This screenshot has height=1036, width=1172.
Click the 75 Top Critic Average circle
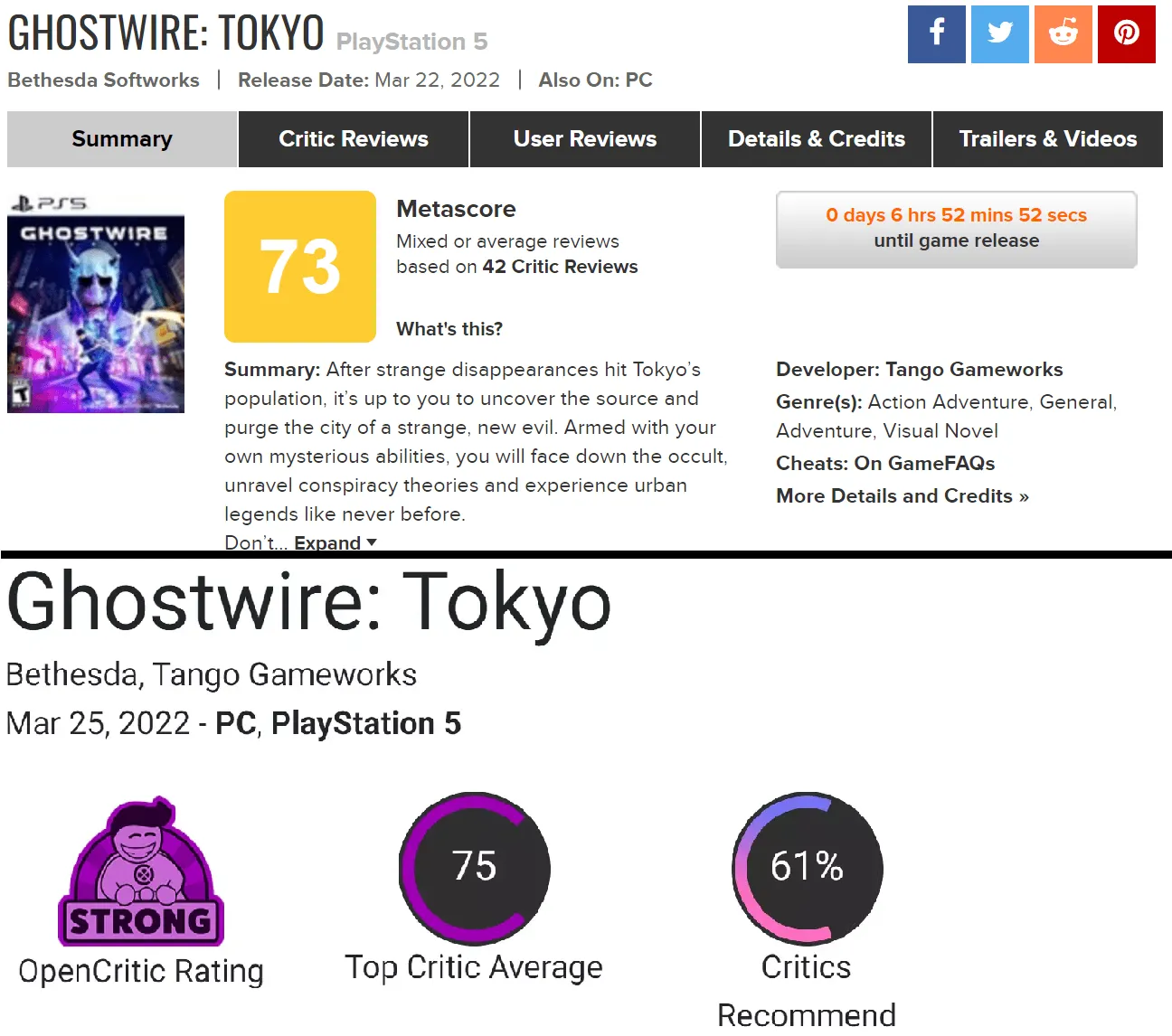pos(475,868)
